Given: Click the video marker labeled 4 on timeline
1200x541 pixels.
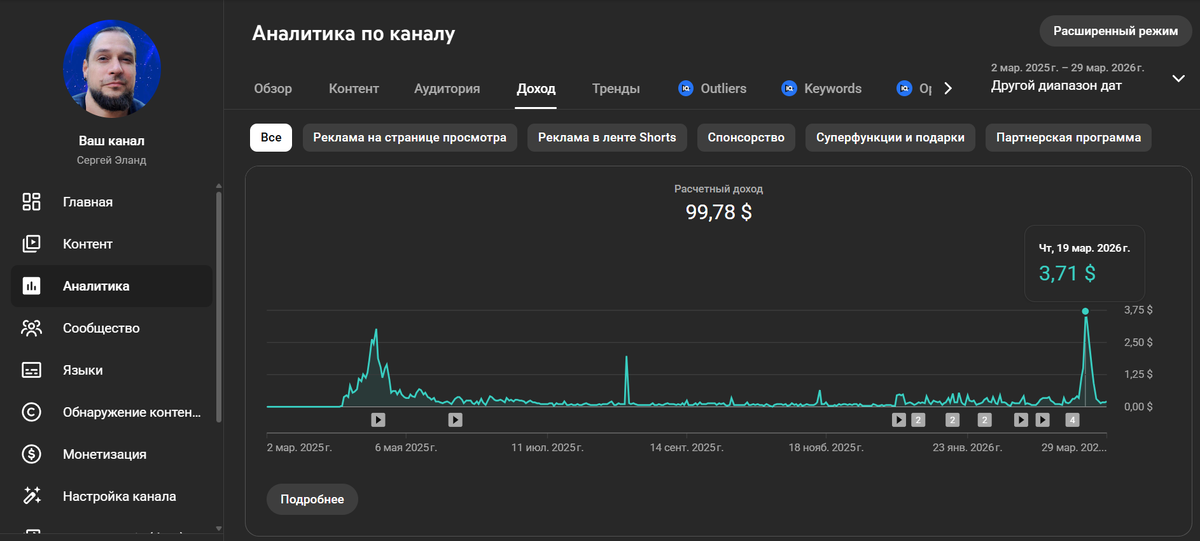Looking at the screenshot, I should (x=1073, y=420).
